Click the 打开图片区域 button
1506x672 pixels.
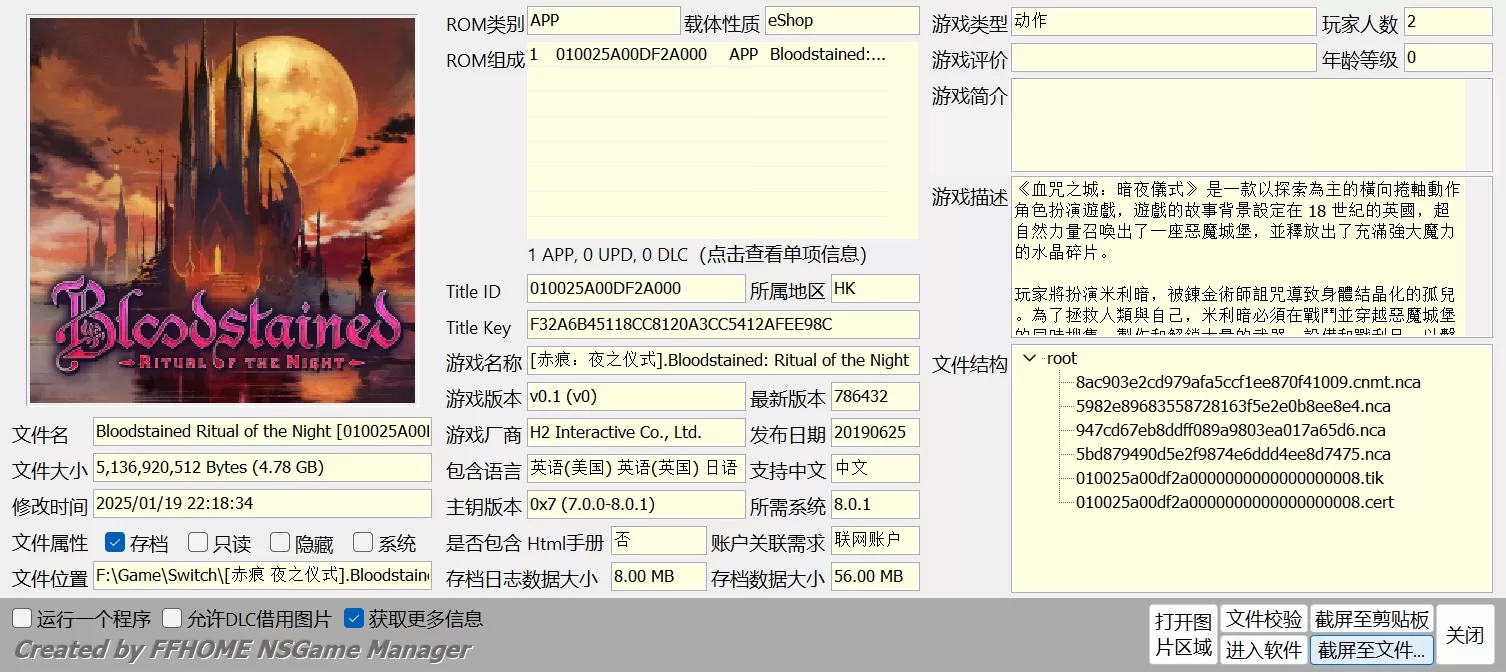(x=1183, y=634)
